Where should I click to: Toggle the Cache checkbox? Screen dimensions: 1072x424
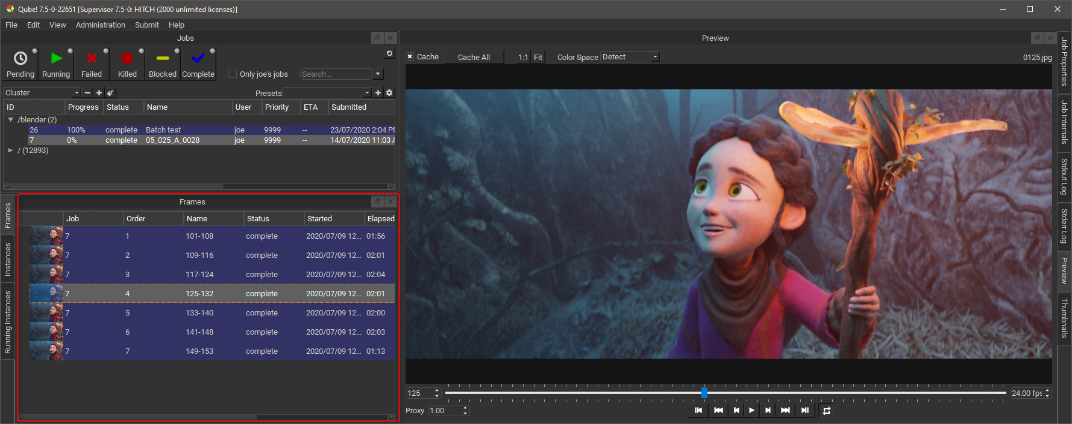(411, 57)
